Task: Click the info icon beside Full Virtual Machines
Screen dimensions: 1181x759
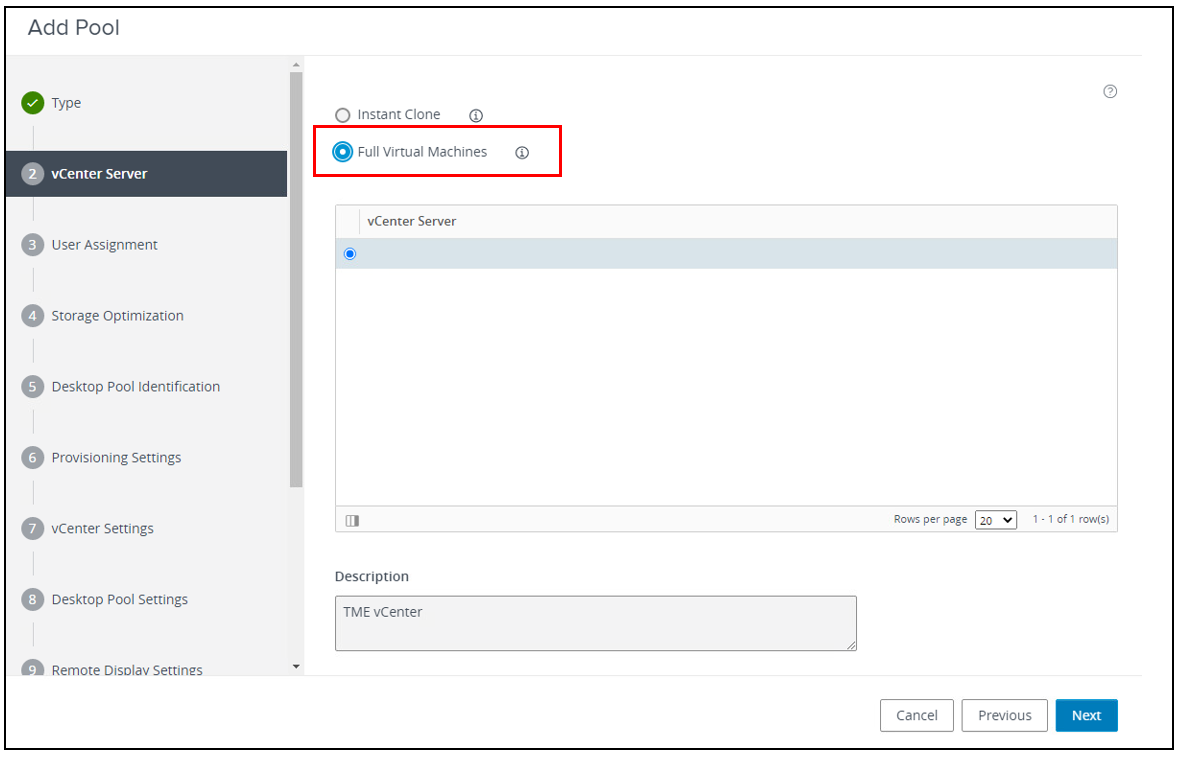Action: click(521, 152)
